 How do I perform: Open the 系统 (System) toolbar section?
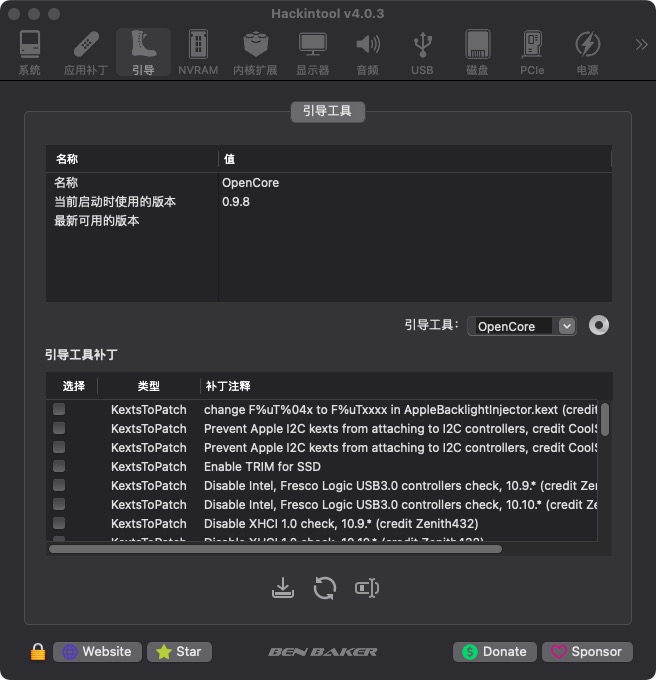(x=29, y=52)
